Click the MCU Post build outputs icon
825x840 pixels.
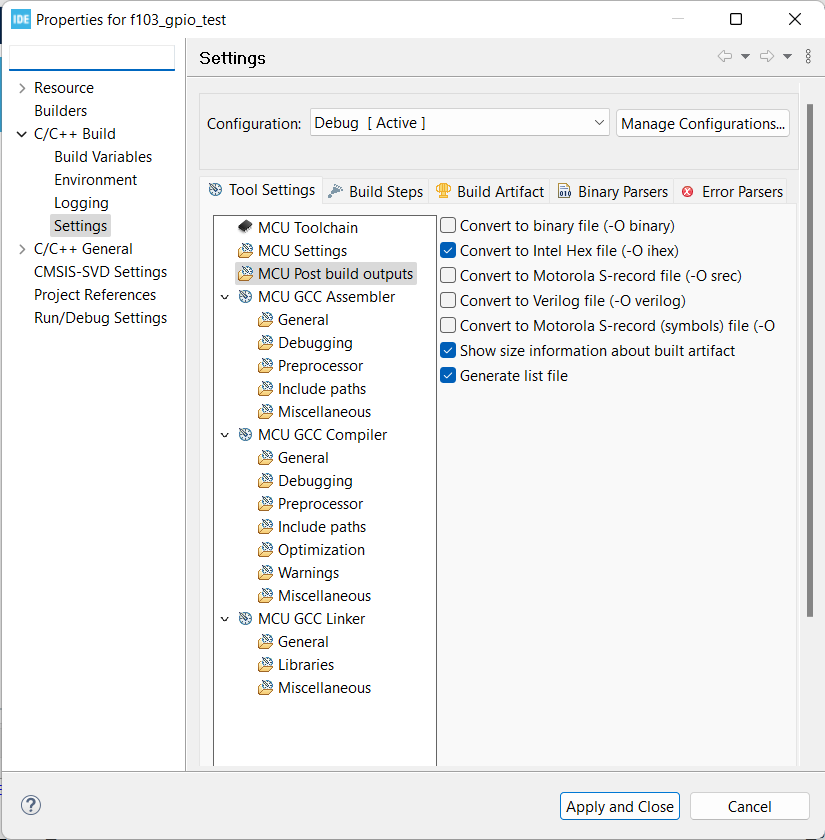(245, 273)
